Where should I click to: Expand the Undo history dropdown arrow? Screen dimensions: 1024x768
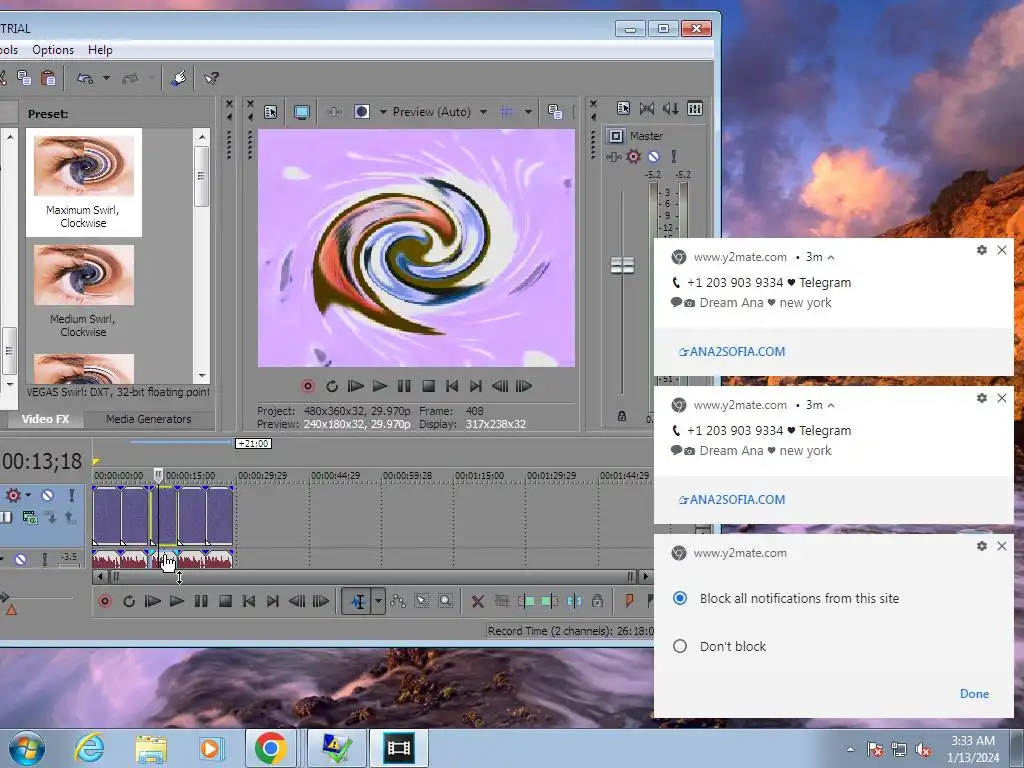(x=106, y=78)
